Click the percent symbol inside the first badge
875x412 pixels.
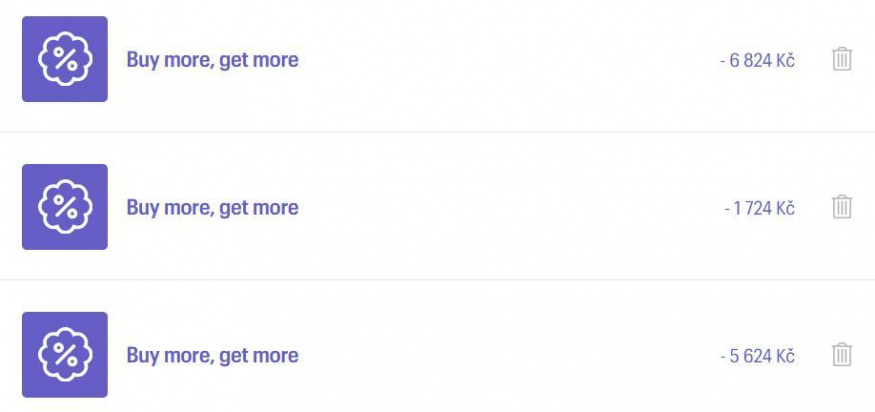pyautogui.click(x=65, y=59)
